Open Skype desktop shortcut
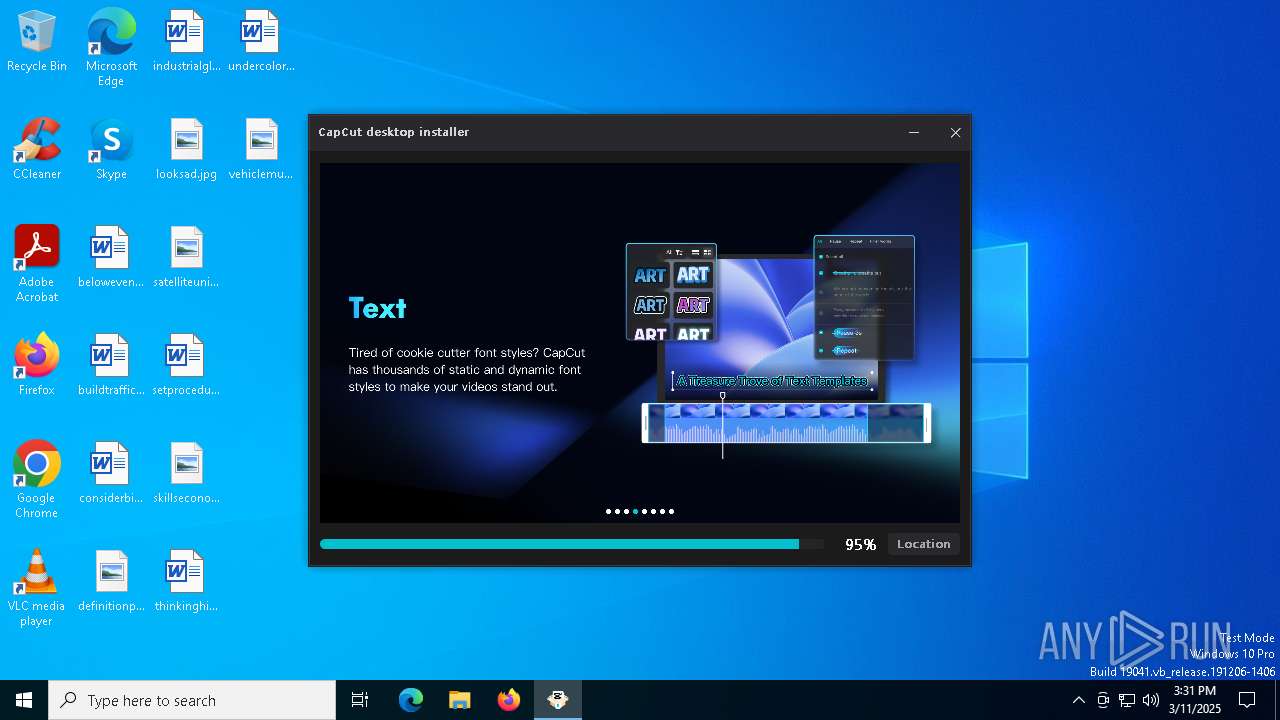Image resolution: width=1280 pixels, height=720 pixels. coord(111,150)
